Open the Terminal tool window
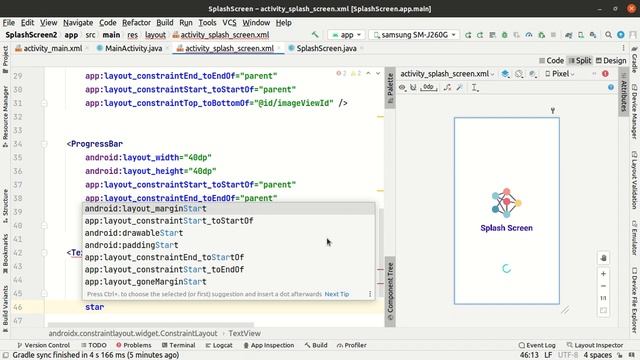The width and height of the screenshot is (640, 360). tap(178, 345)
